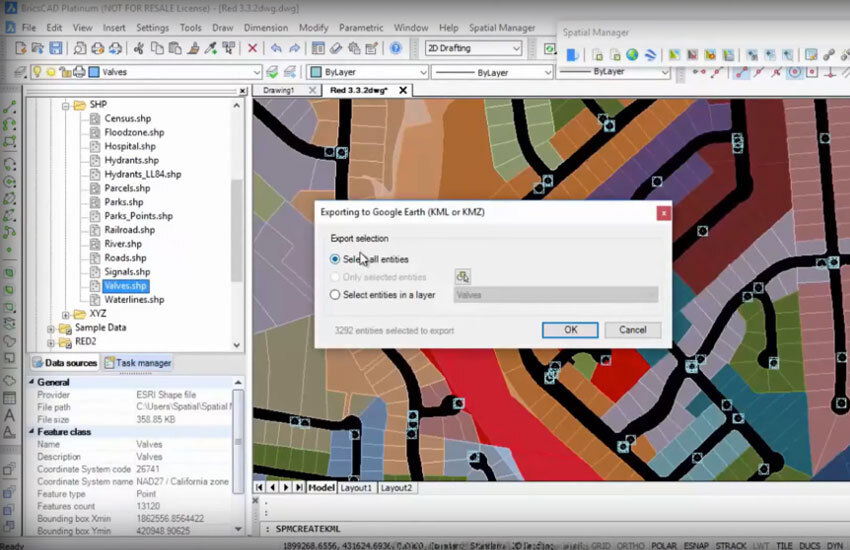The image size is (850, 550).
Task: Expand the XYZ folder
Action: 66,315
